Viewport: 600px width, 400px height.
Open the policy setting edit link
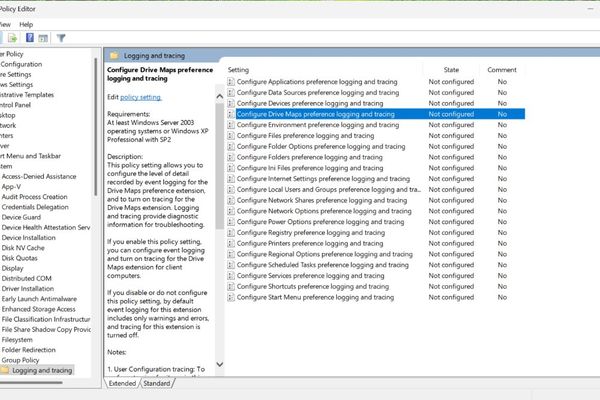click(x=141, y=97)
